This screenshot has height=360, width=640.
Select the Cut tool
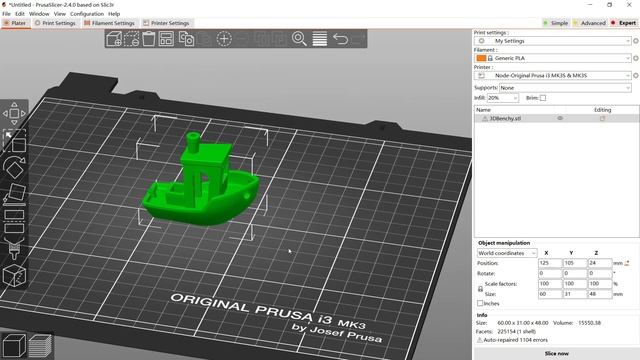coord(14,221)
